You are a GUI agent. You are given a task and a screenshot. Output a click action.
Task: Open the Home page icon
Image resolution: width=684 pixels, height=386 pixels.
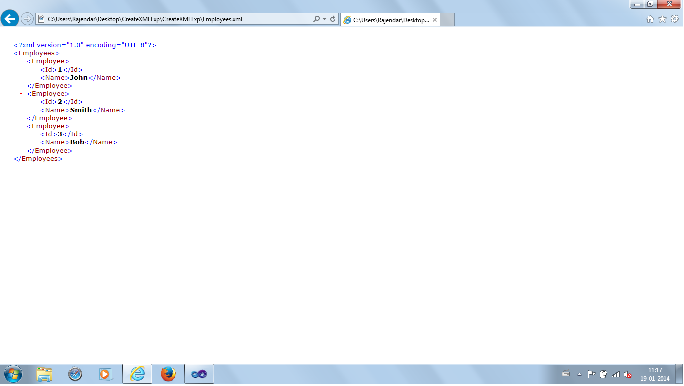pyautogui.click(x=650, y=19)
